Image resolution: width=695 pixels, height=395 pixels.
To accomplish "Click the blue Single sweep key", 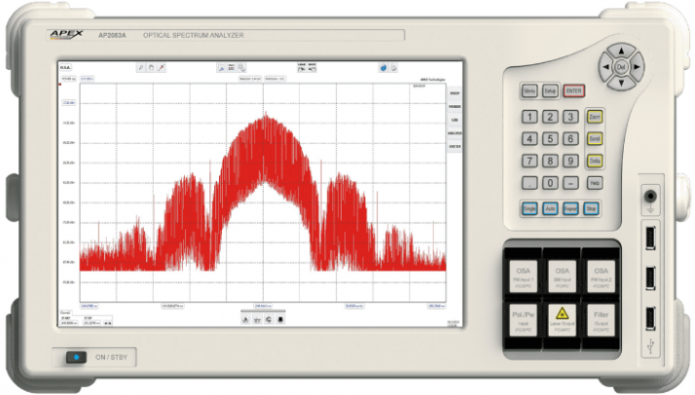I will pyautogui.click(x=529, y=208).
